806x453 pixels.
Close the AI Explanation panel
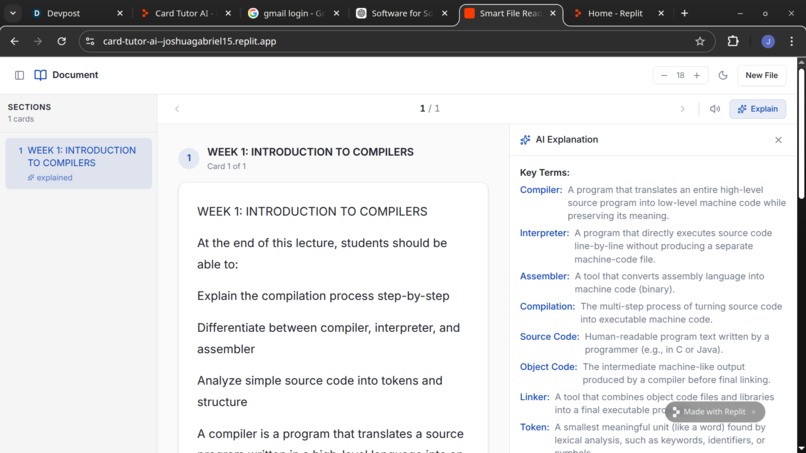(x=778, y=140)
